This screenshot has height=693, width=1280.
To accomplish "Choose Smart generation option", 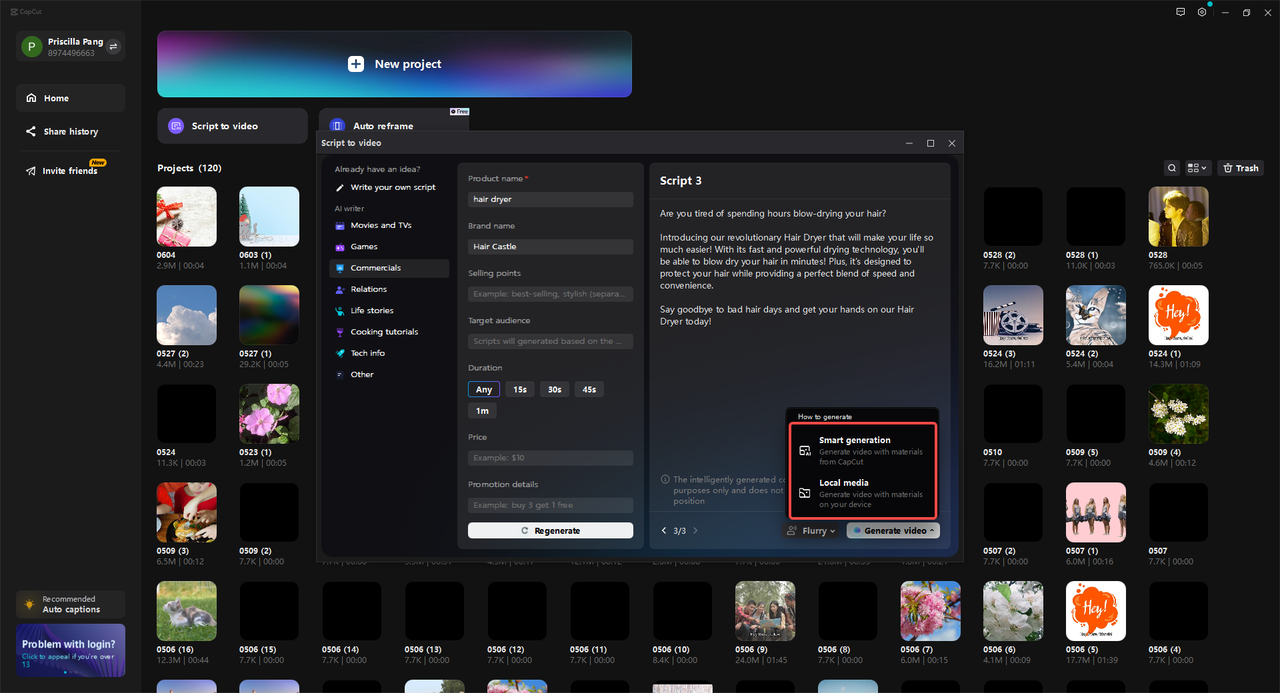I will pos(862,451).
